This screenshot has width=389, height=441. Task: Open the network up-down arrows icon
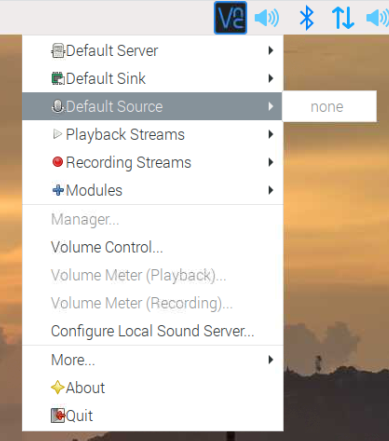tap(343, 18)
